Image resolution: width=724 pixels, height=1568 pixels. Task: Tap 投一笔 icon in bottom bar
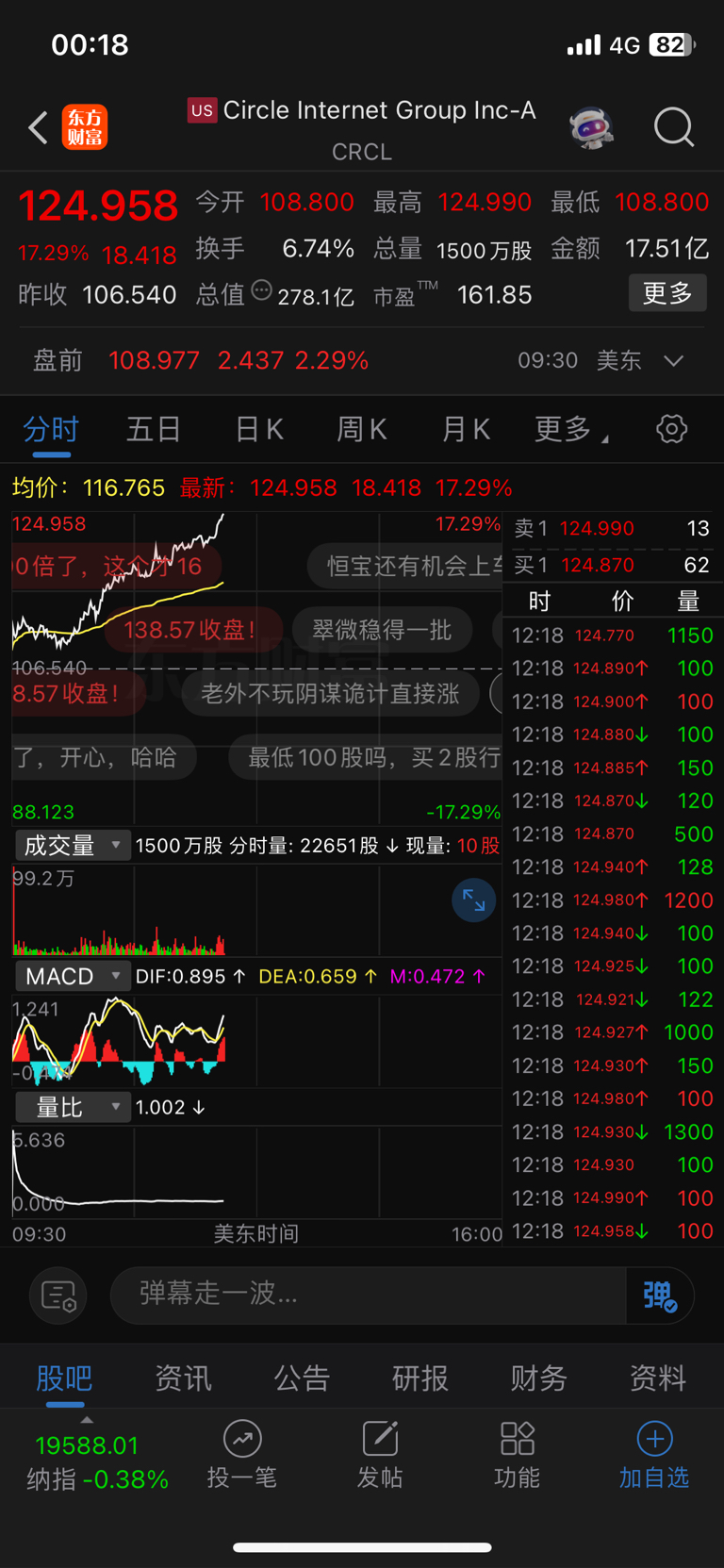[242, 1439]
